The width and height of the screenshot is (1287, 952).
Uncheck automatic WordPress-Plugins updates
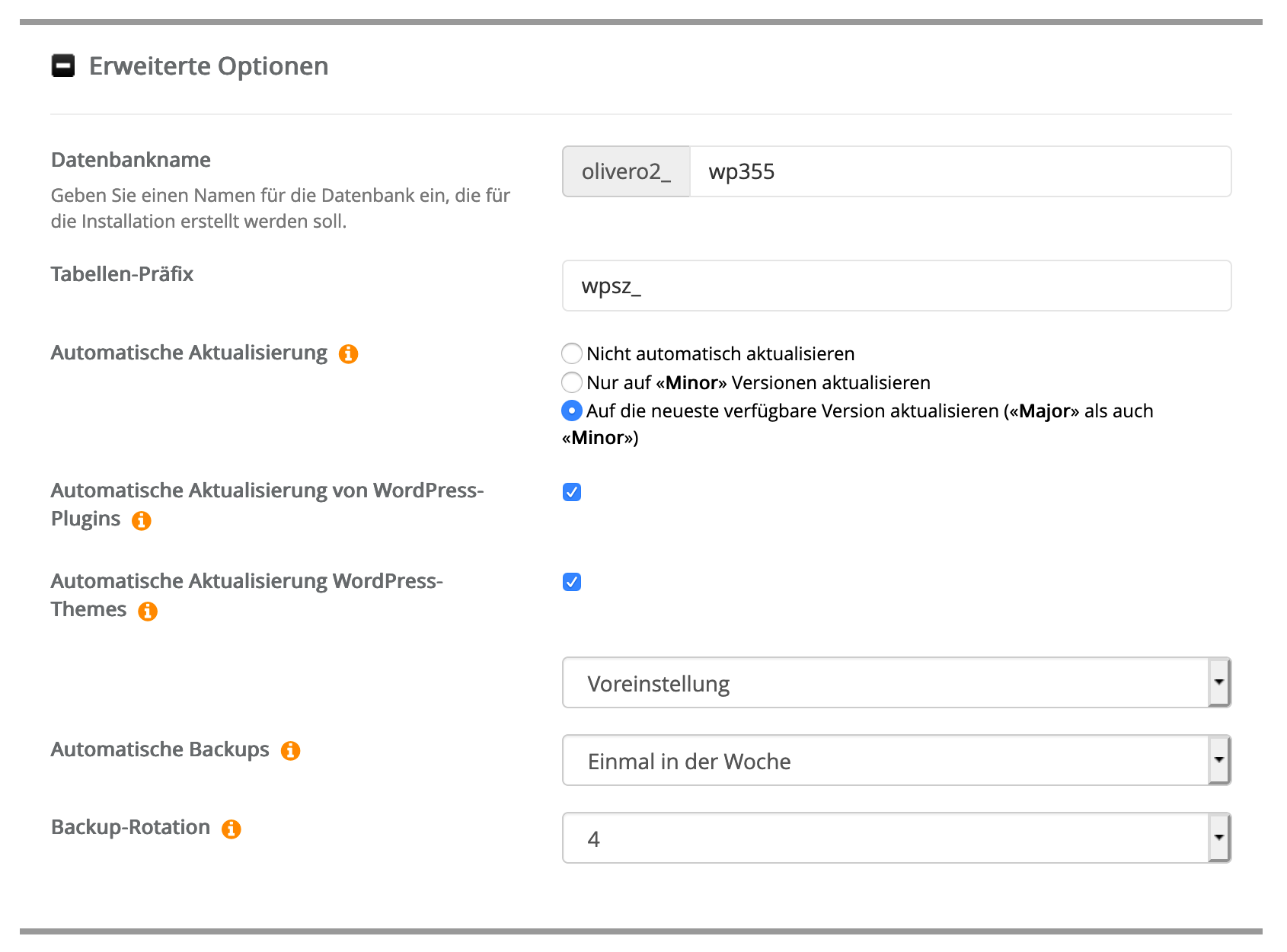click(571, 492)
